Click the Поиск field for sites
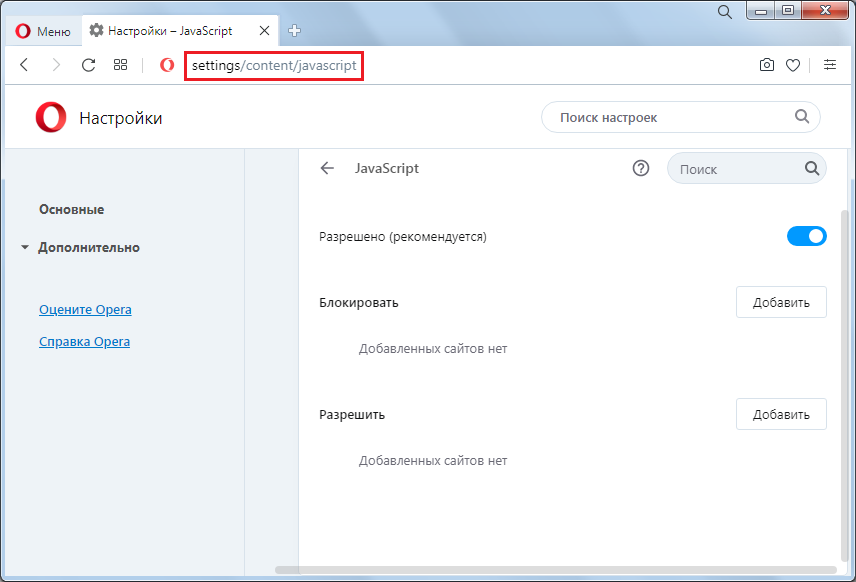This screenshot has width=856, height=582. [746, 169]
